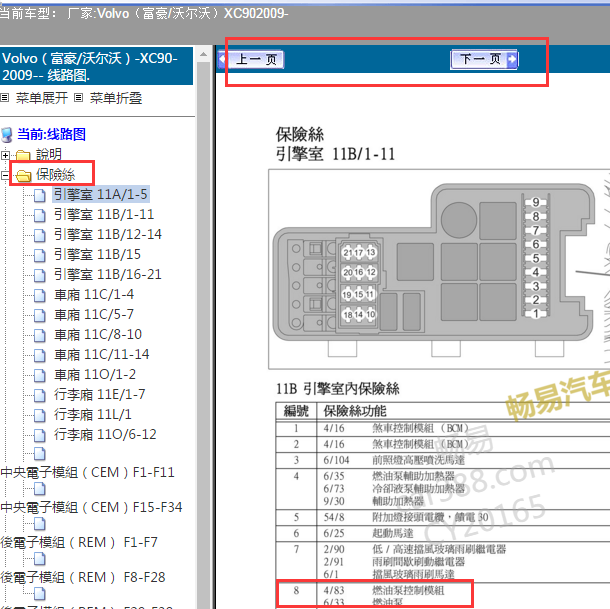Click 菜单折叠 to collapse the menu
This screenshot has height=609, width=610.
(x=116, y=98)
